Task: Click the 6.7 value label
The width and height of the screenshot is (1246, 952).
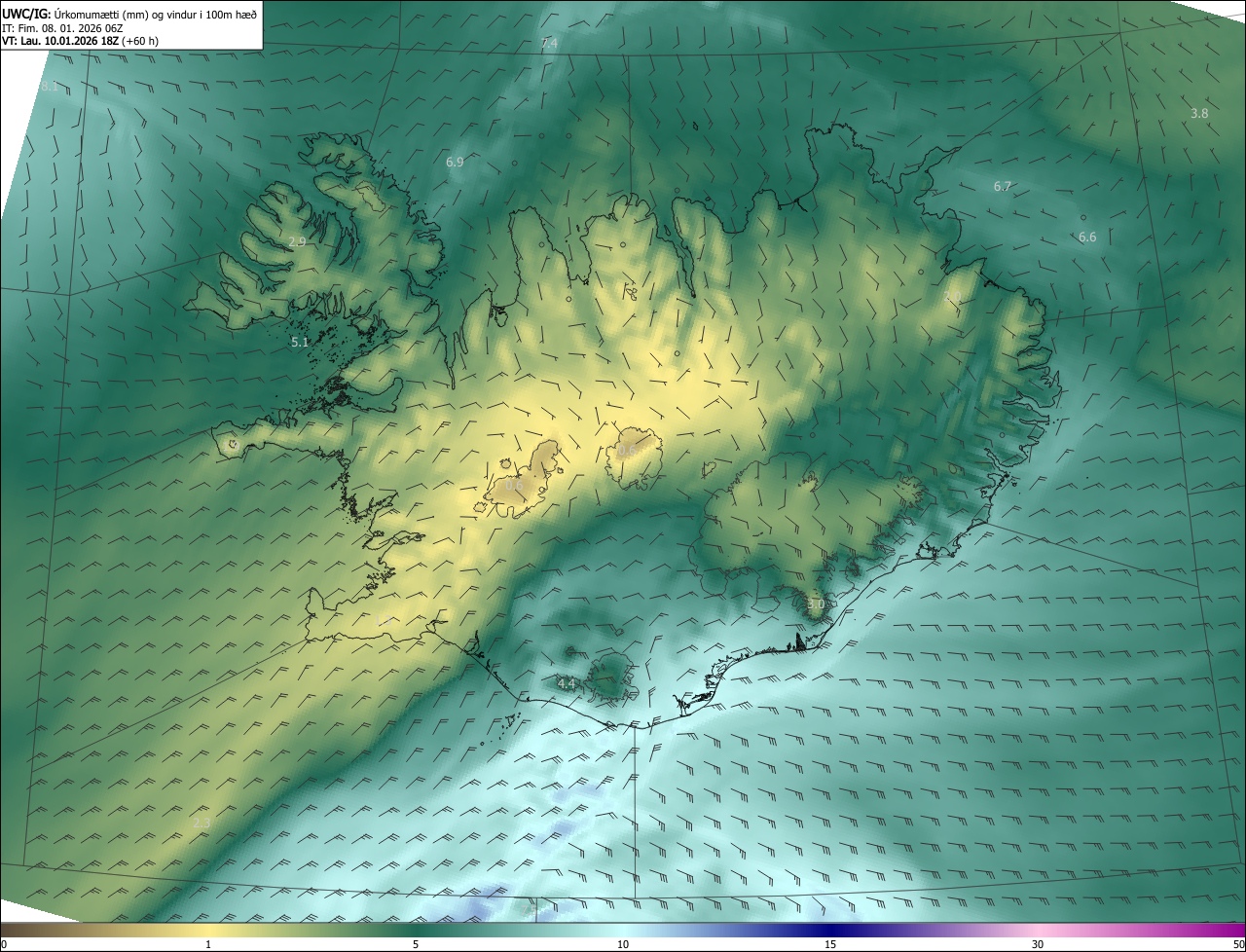Action: click(1003, 186)
